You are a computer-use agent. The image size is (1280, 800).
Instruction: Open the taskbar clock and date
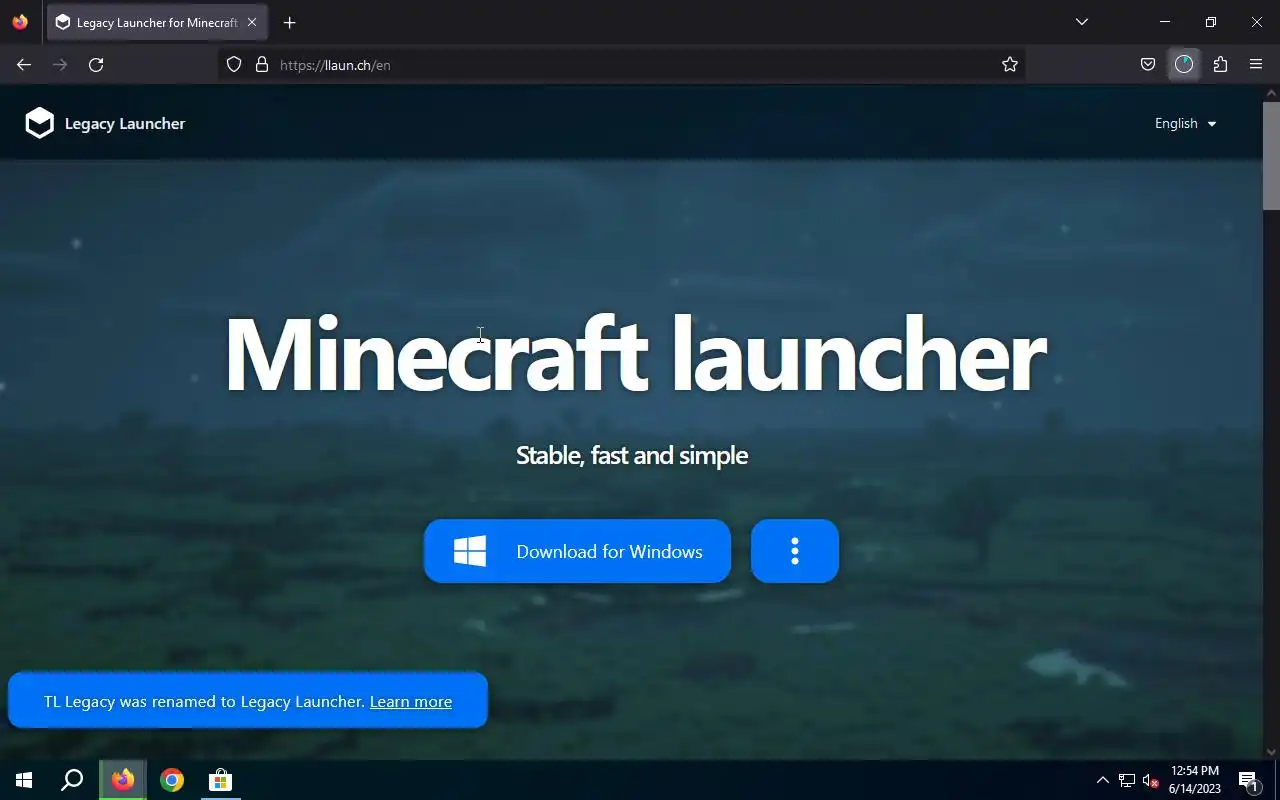[1195, 780]
